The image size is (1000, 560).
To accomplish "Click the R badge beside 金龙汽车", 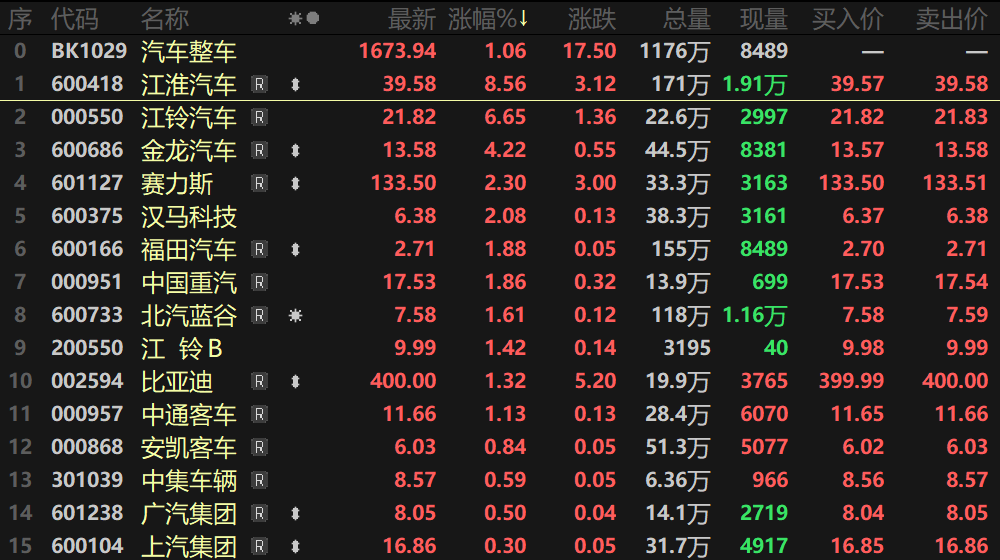I will point(260,151).
